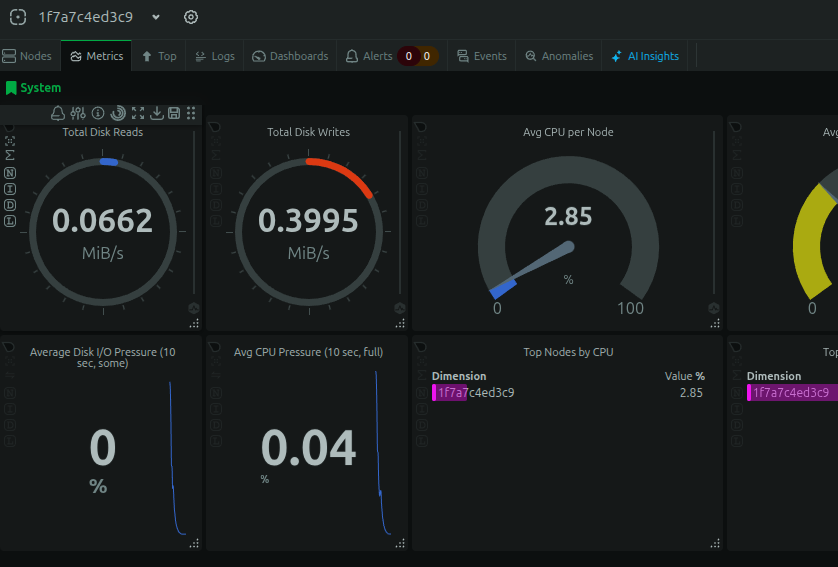
Task: Show chart info icon on Total Disk Reads
Action: [x=98, y=113]
